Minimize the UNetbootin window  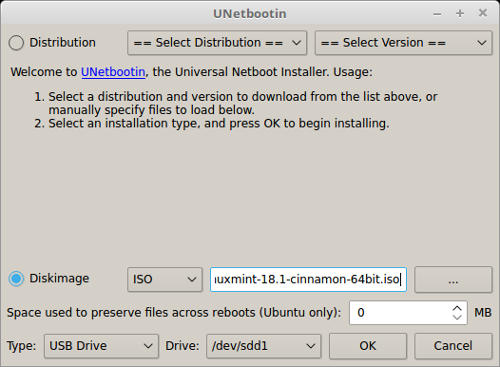[x=437, y=14]
